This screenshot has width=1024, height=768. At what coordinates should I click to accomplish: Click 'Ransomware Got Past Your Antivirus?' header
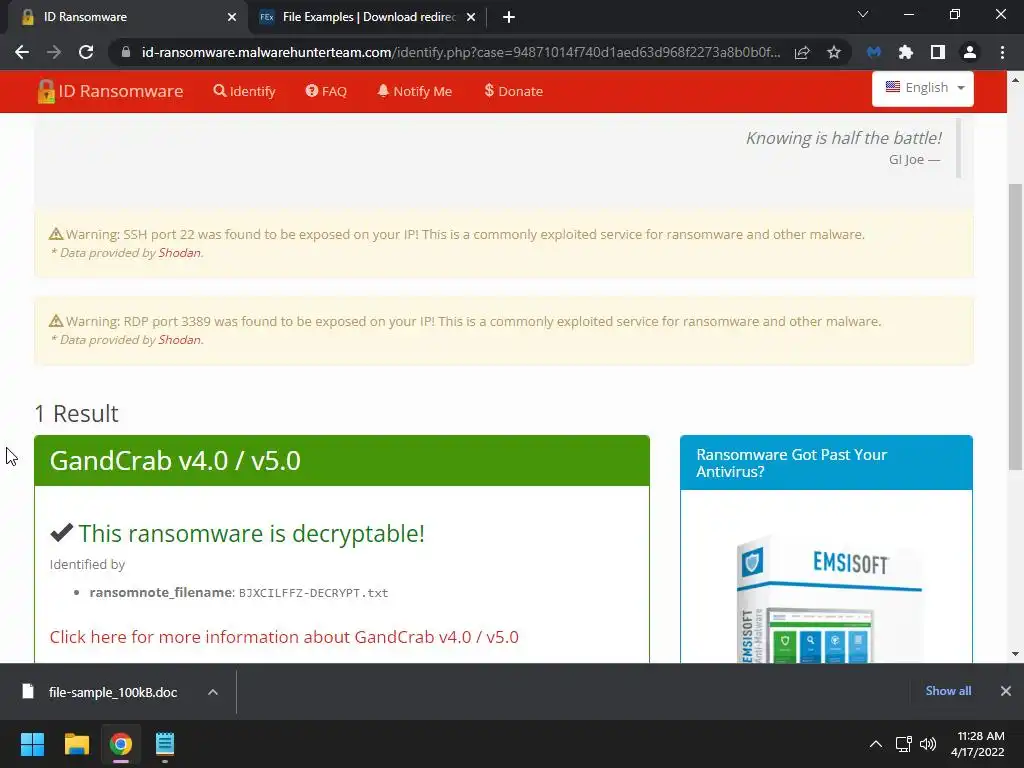[826, 462]
